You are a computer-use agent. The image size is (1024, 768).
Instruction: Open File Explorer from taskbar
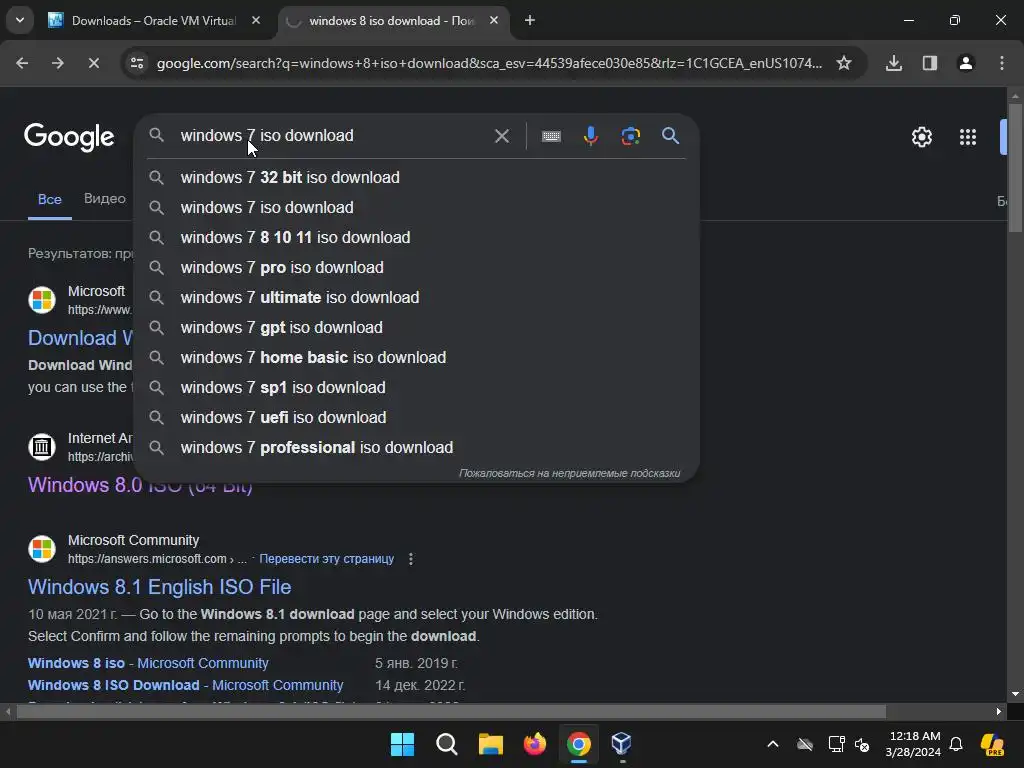pos(490,744)
